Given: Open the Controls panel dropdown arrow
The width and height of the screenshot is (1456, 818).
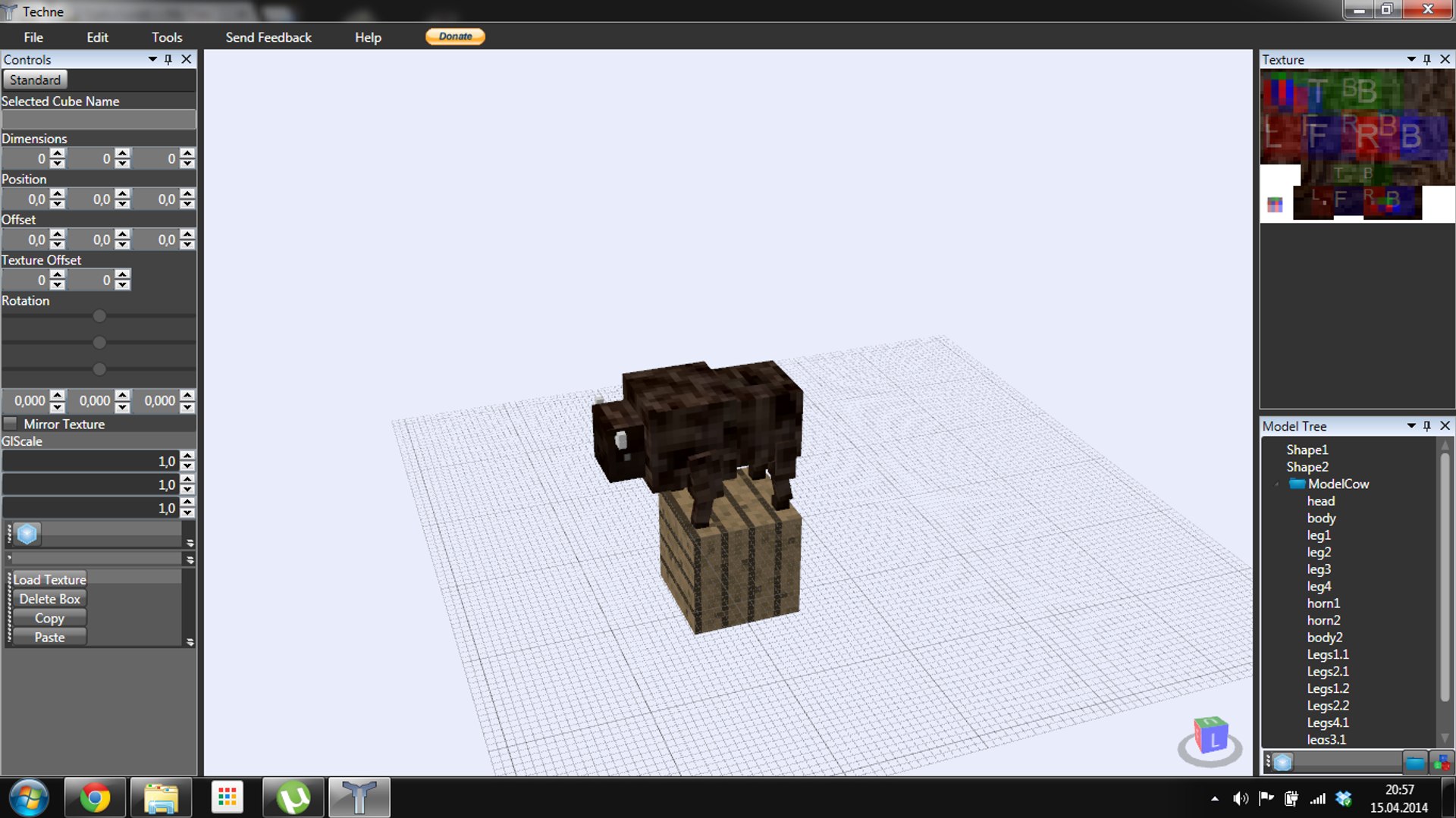Looking at the screenshot, I should click(x=152, y=59).
